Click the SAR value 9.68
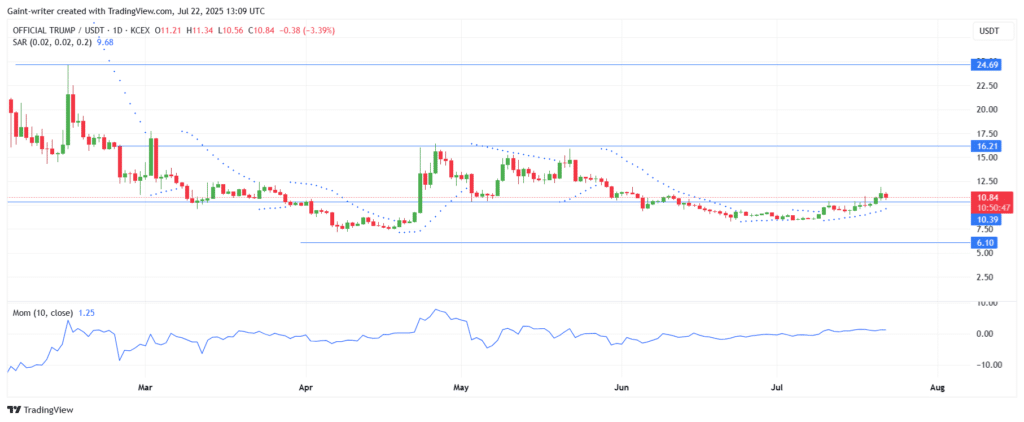 point(104,42)
